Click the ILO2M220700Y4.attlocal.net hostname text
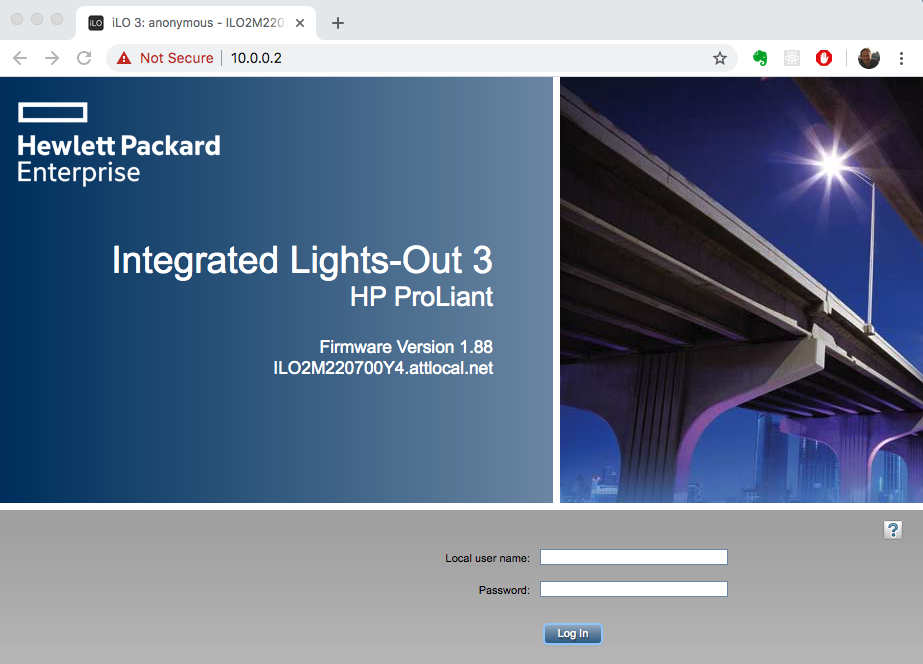The height and width of the screenshot is (664, 923). [x=383, y=368]
